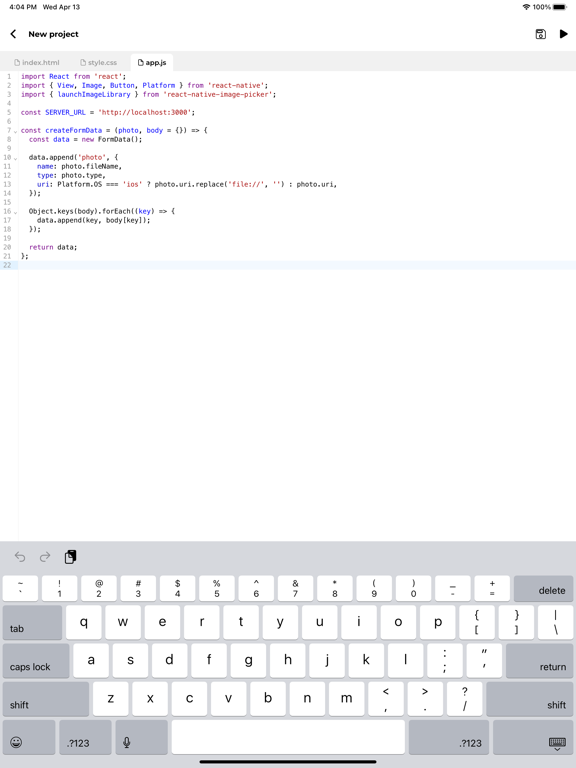Tap the paste clipboard icon
This screenshot has width=576, height=768.
[71, 557]
